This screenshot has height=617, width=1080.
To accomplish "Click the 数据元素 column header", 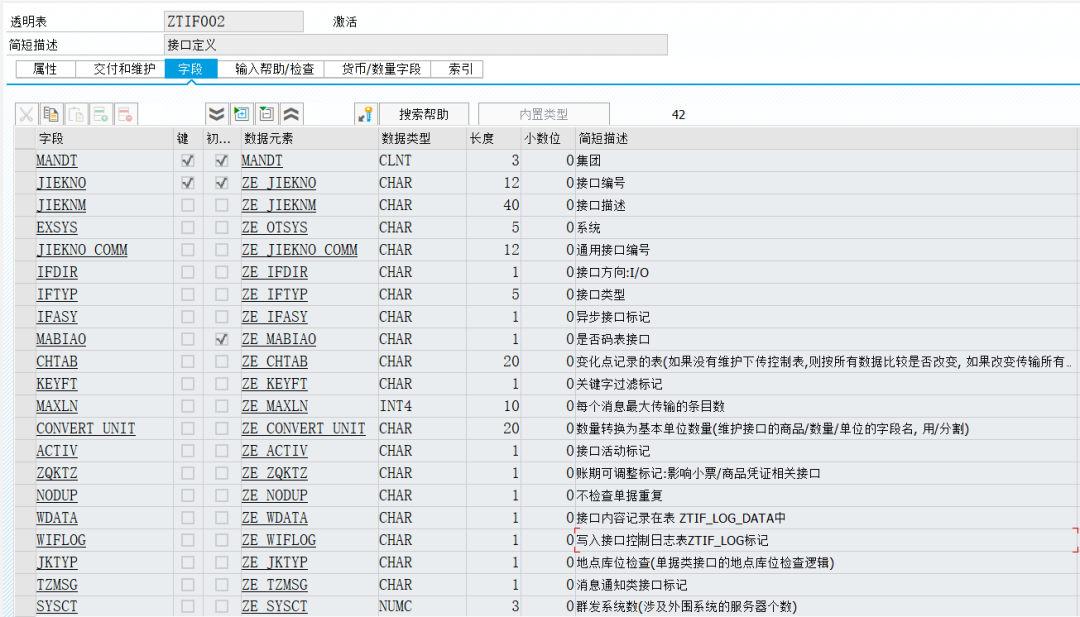I will click(x=309, y=138).
